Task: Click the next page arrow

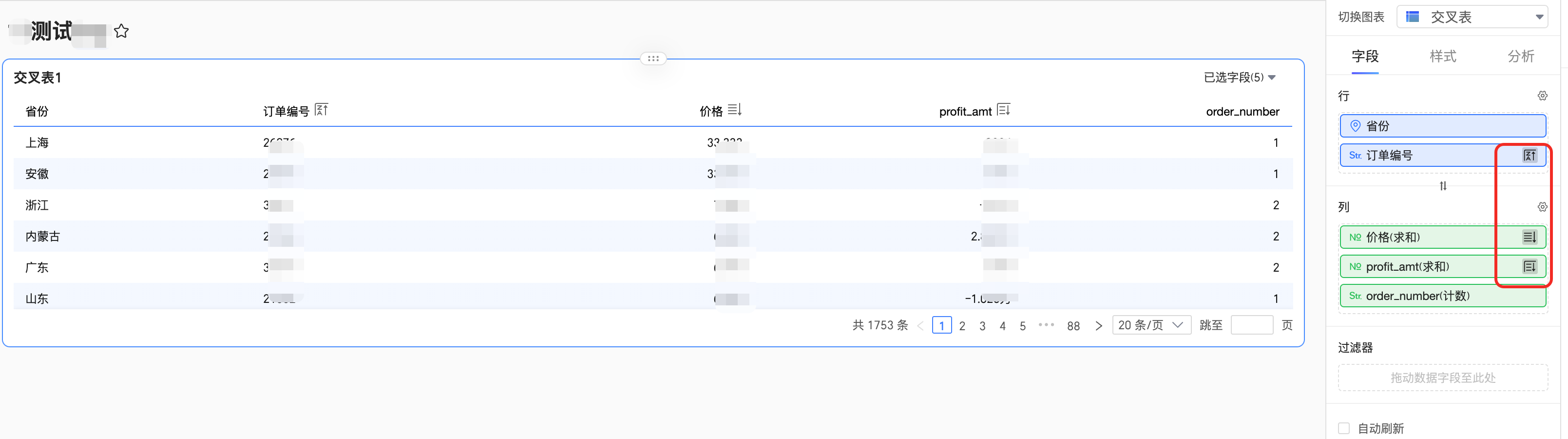Action: click(1098, 326)
